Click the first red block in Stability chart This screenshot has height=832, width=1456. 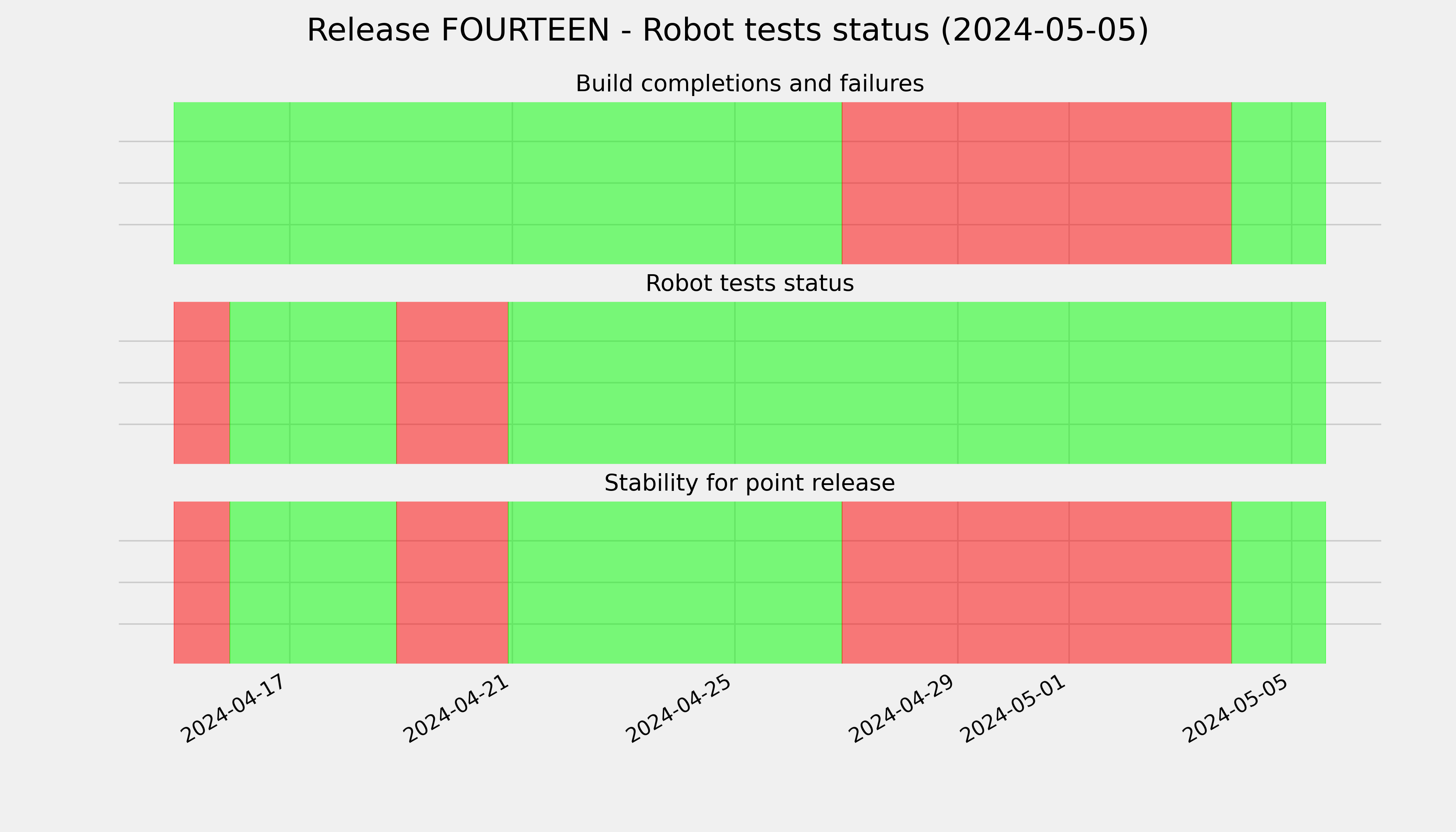202,582
